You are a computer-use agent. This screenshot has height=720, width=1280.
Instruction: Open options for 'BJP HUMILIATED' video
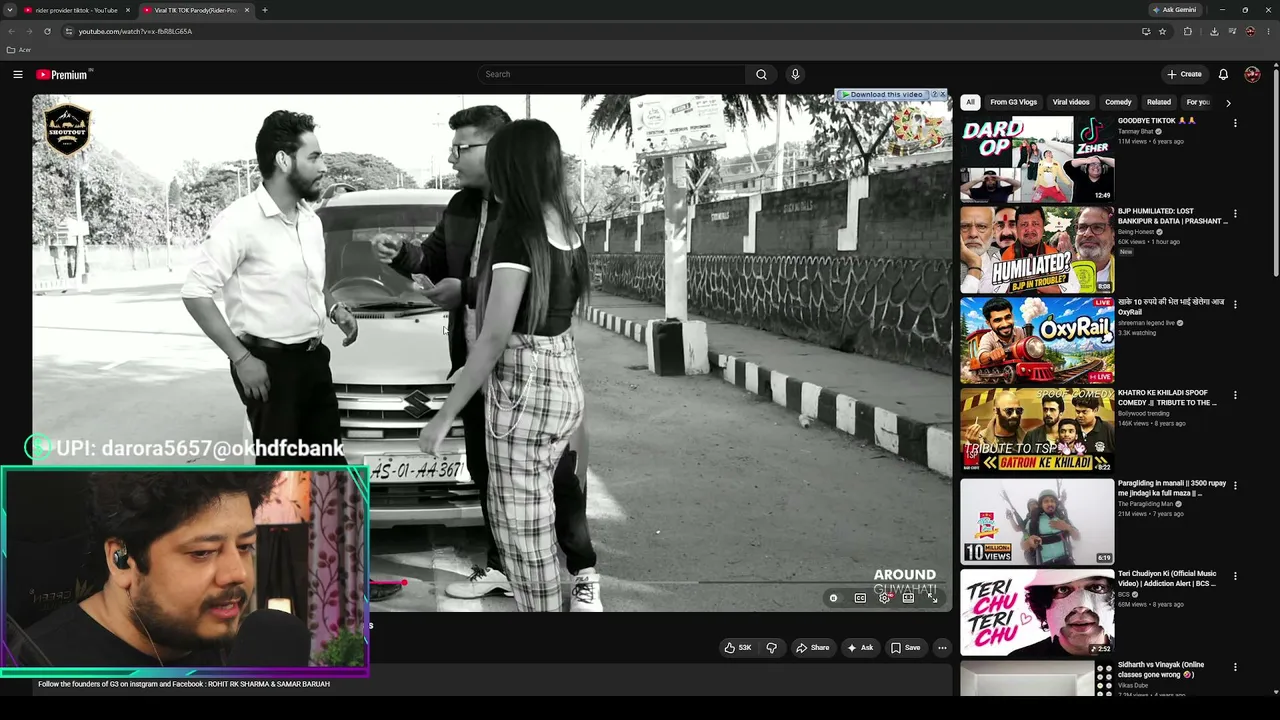(1235, 214)
